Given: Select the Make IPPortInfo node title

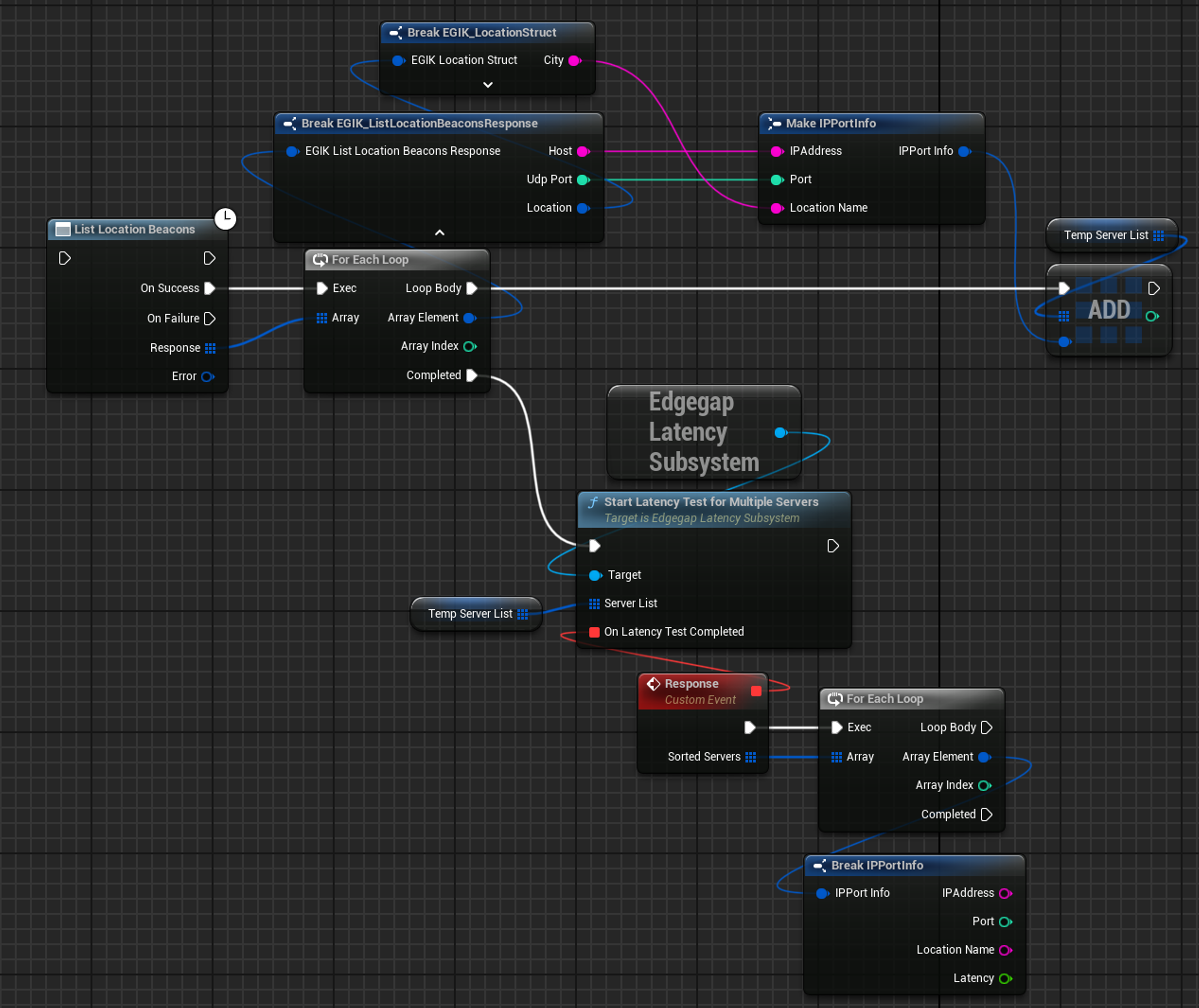Looking at the screenshot, I should 831,123.
